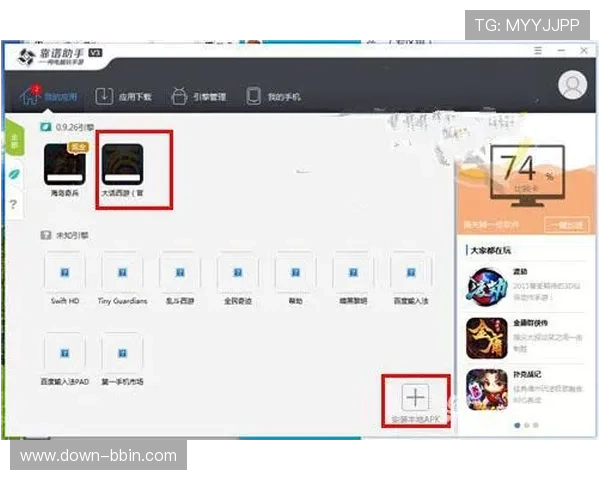The image size is (600, 480).
Task: Launch the 海岛奇兵 app icon
Action: pyautogui.click(x=65, y=165)
